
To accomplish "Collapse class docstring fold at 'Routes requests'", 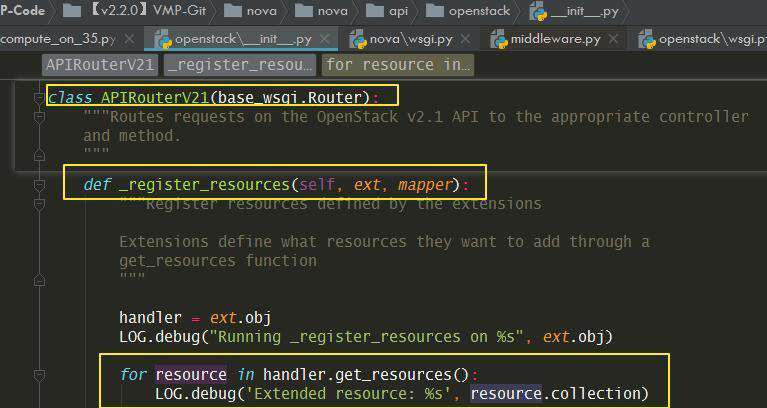I will [40, 117].
